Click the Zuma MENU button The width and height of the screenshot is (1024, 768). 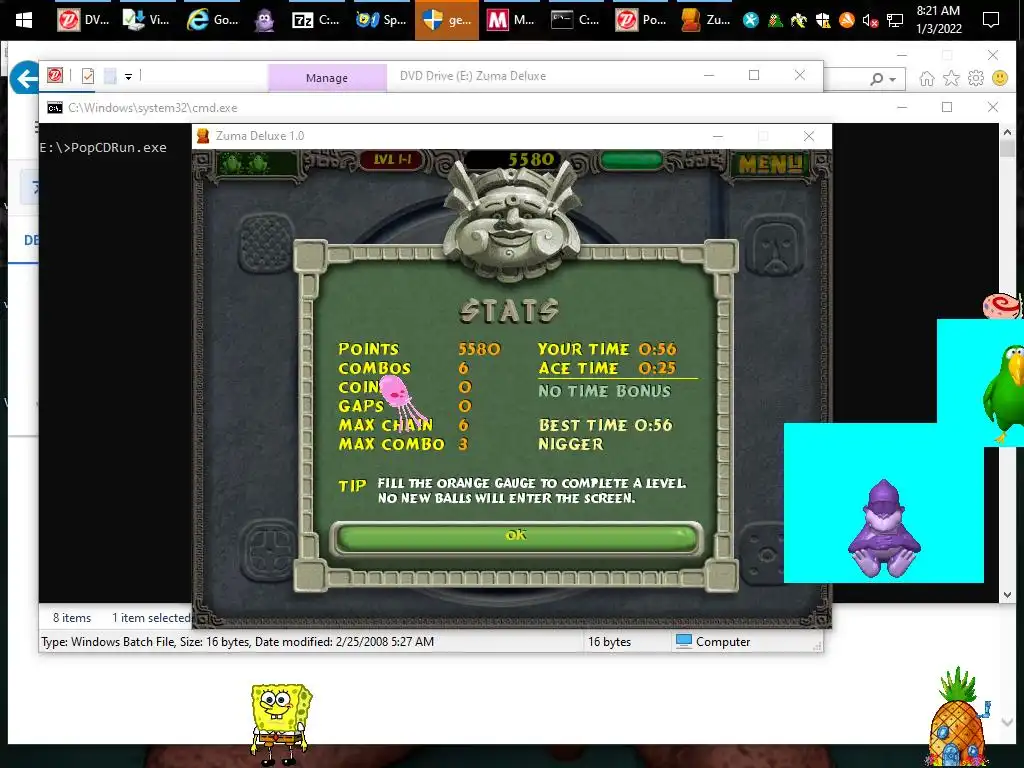click(x=770, y=165)
